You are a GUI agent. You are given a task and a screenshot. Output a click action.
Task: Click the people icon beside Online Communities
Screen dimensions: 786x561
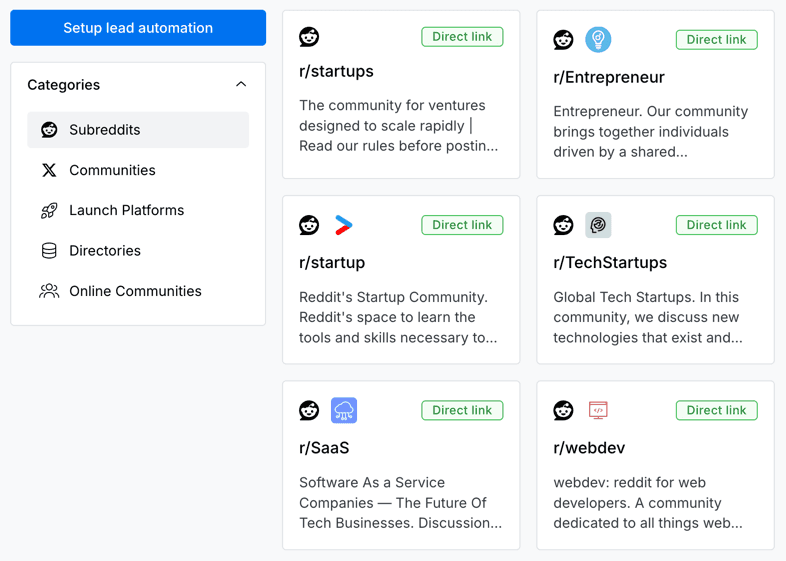point(49,291)
